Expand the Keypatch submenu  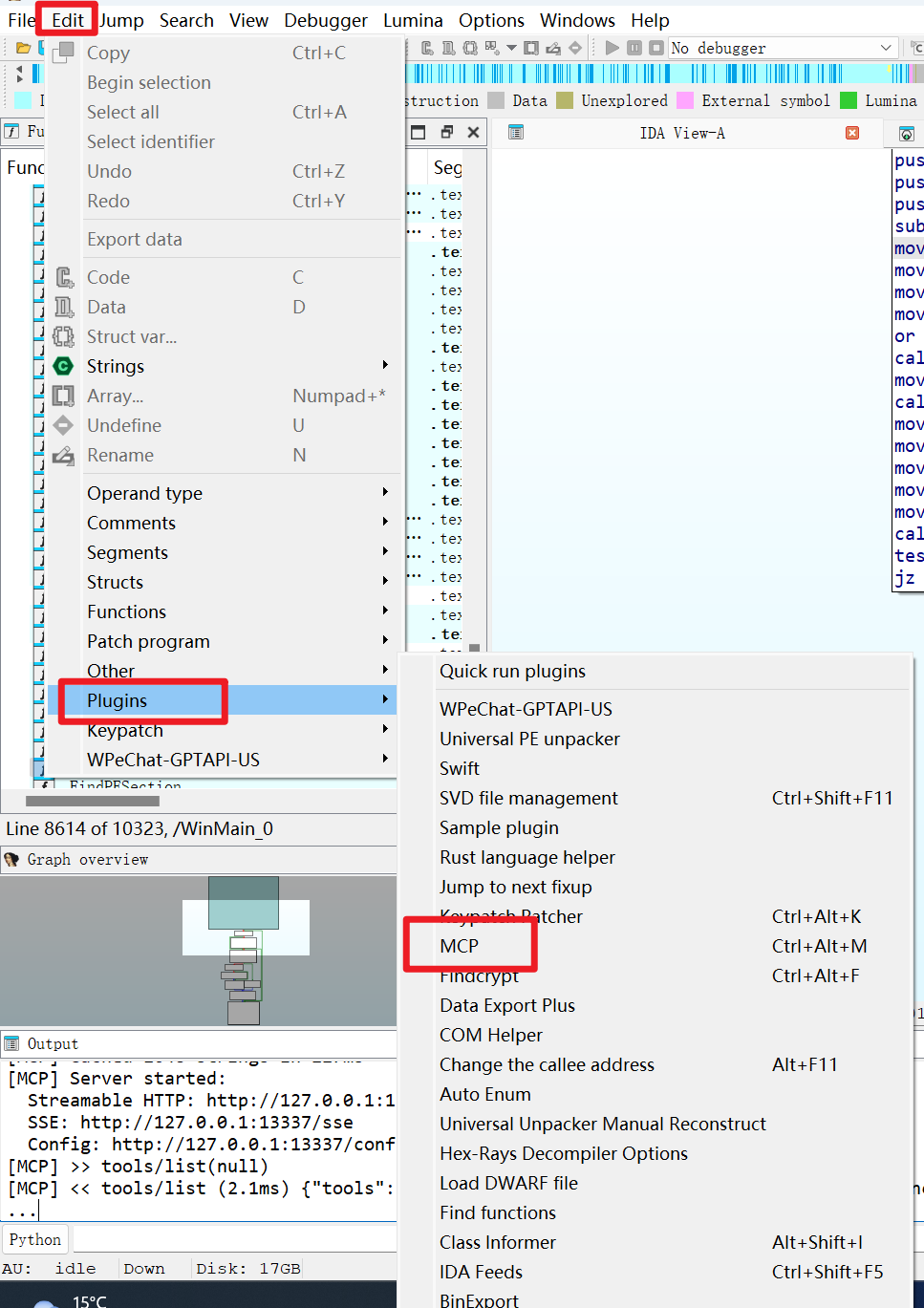coord(385,729)
